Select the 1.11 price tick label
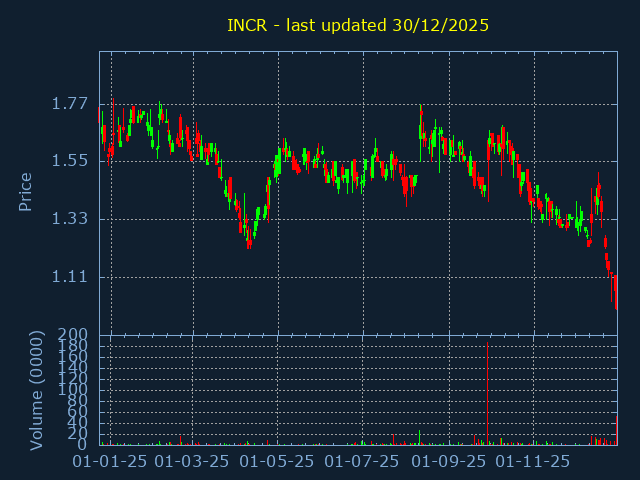This screenshot has width=640, height=480. [70, 277]
